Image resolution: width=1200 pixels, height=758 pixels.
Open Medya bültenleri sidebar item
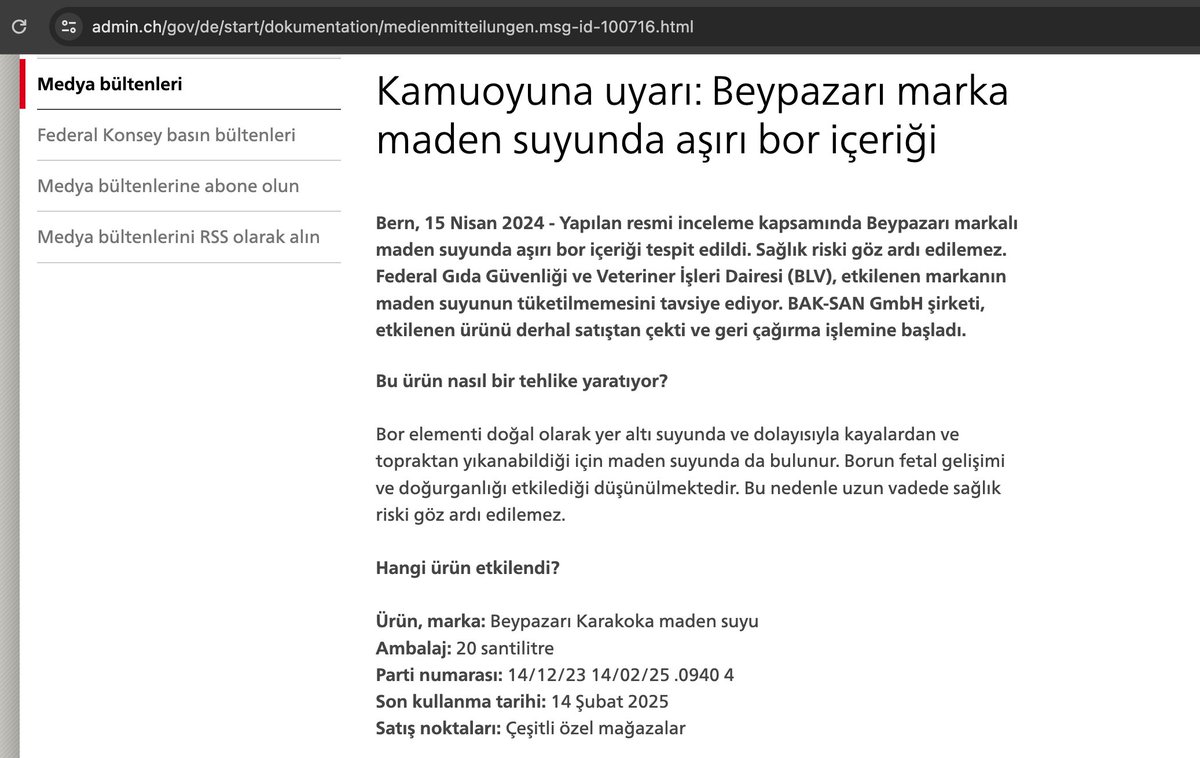point(180,84)
